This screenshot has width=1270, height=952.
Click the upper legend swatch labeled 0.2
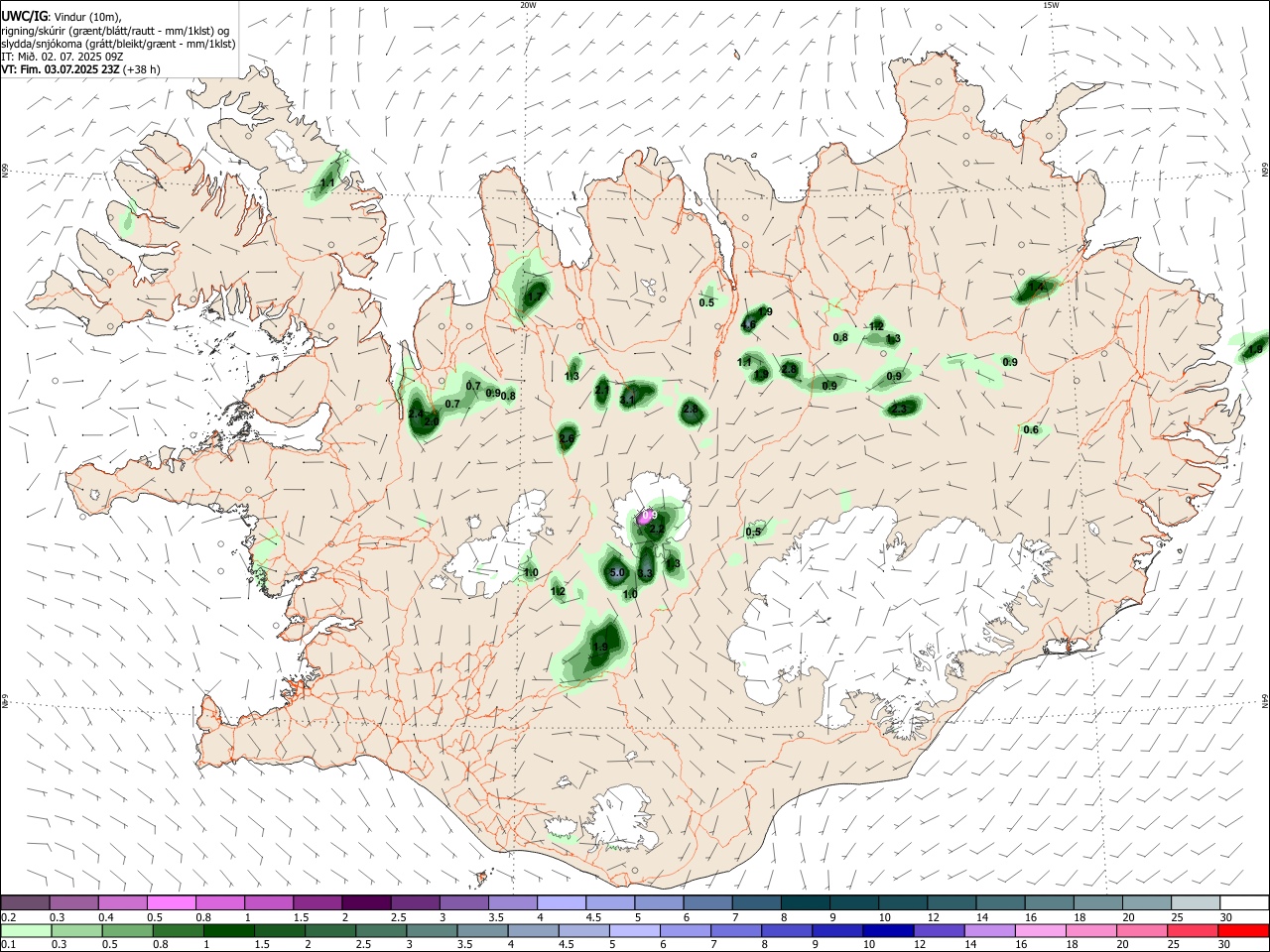(x=25, y=902)
